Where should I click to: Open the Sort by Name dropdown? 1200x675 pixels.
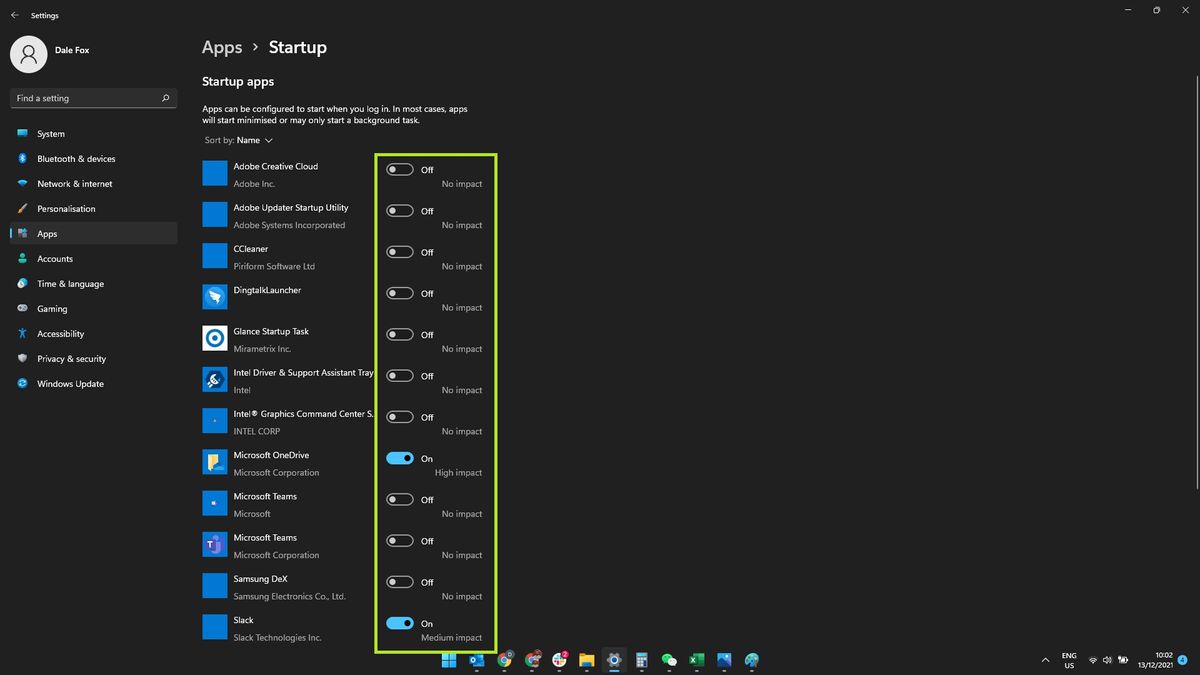240,140
